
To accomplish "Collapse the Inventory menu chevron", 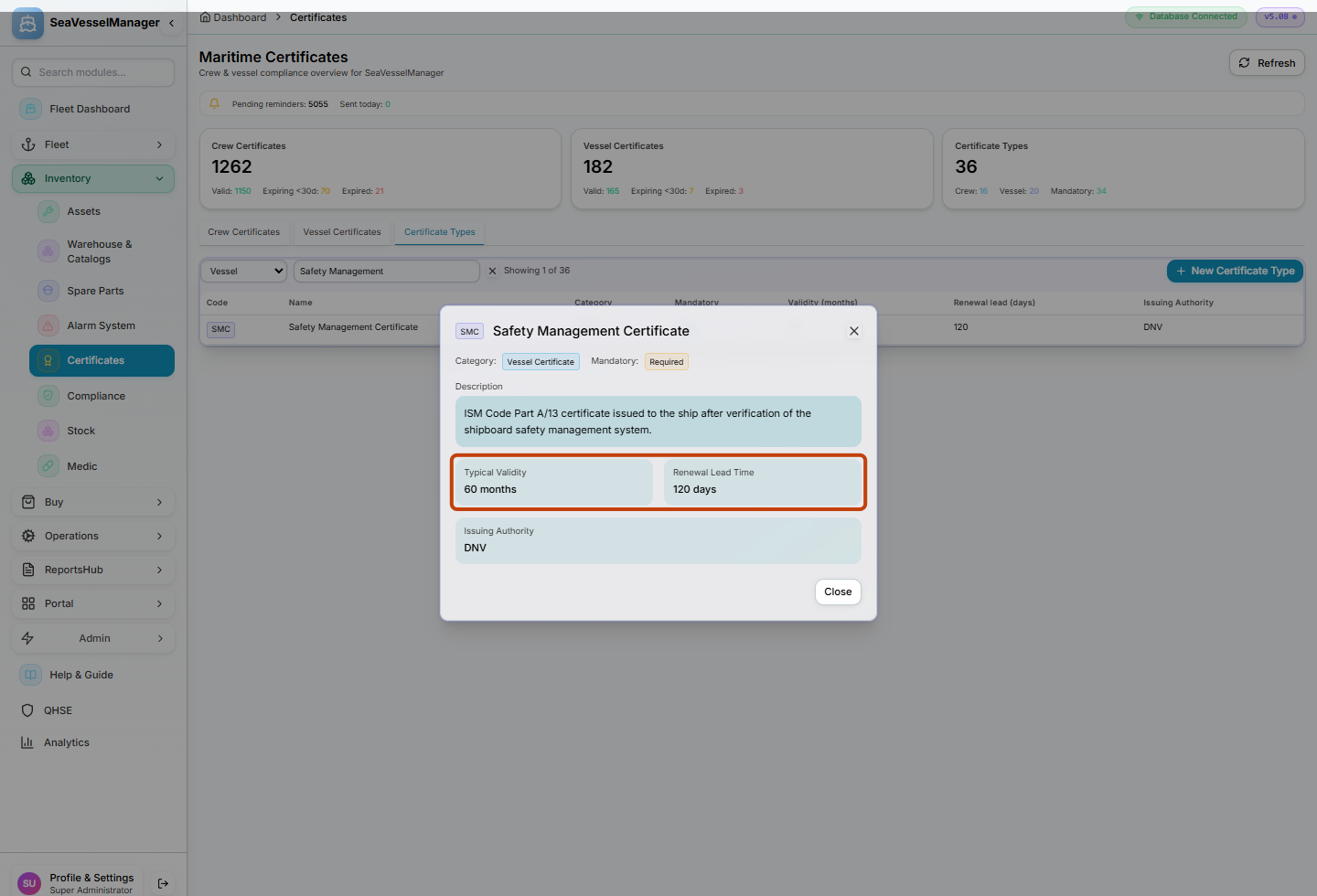I will [159, 178].
